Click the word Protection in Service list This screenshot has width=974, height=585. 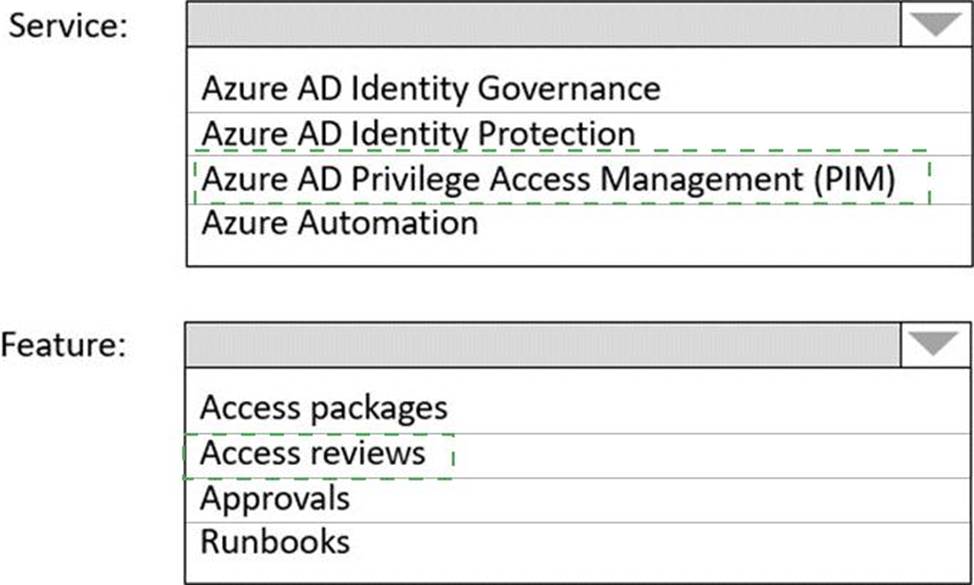(556, 133)
